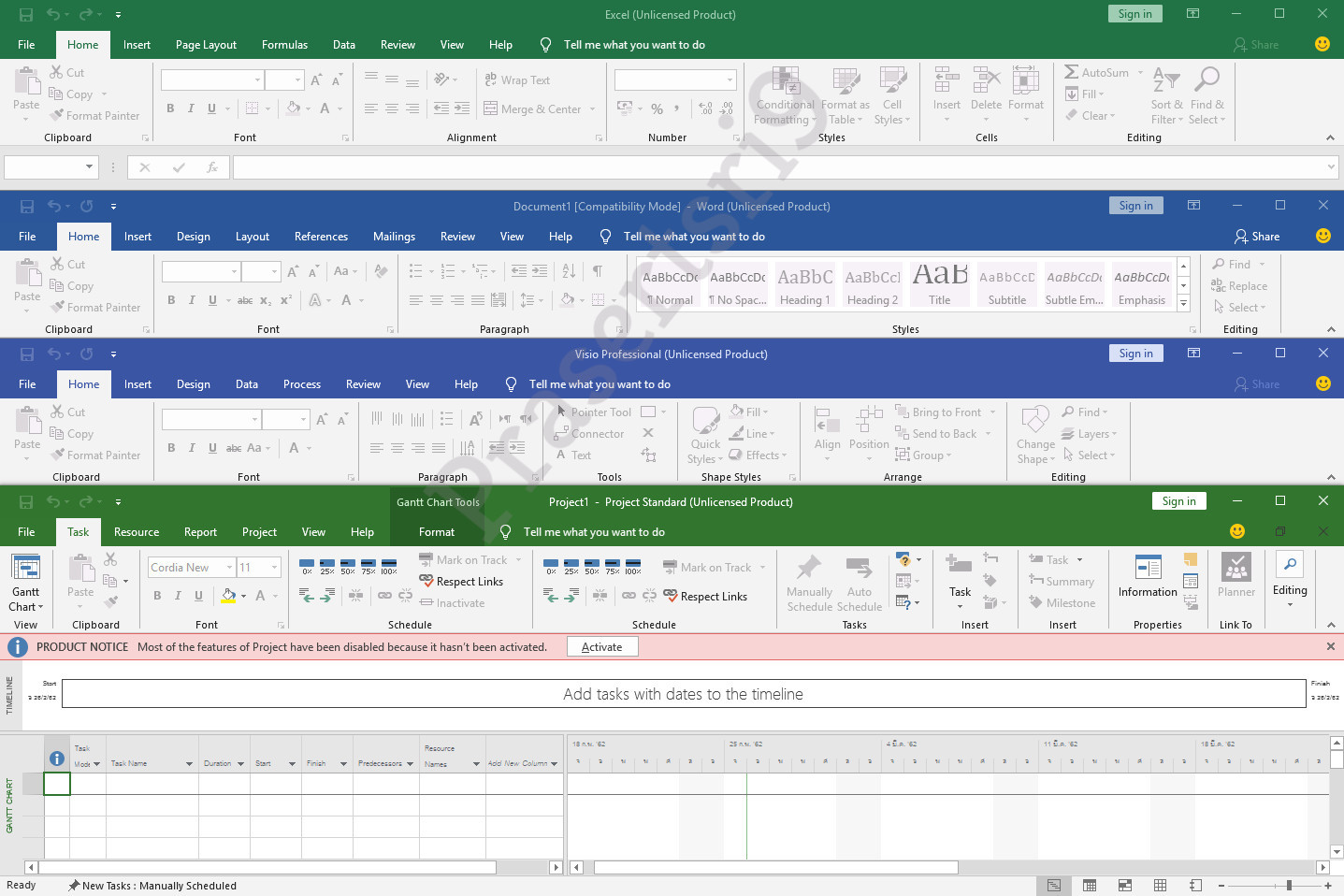This screenshot has width=1344, height=896.
Task: Open Word References tab
Action: point(321,237)
